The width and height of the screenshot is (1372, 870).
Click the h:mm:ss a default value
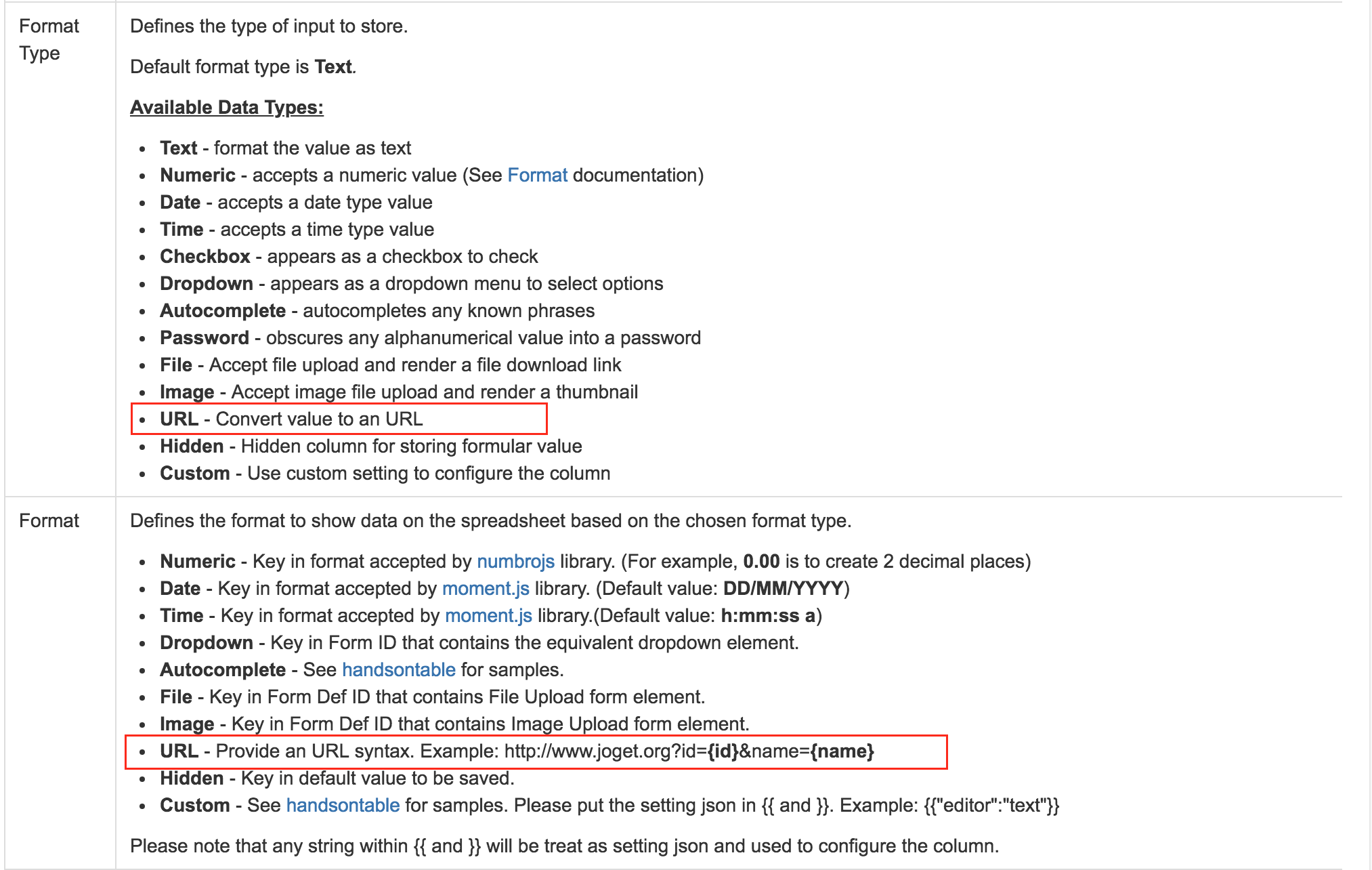pos(768,615)
